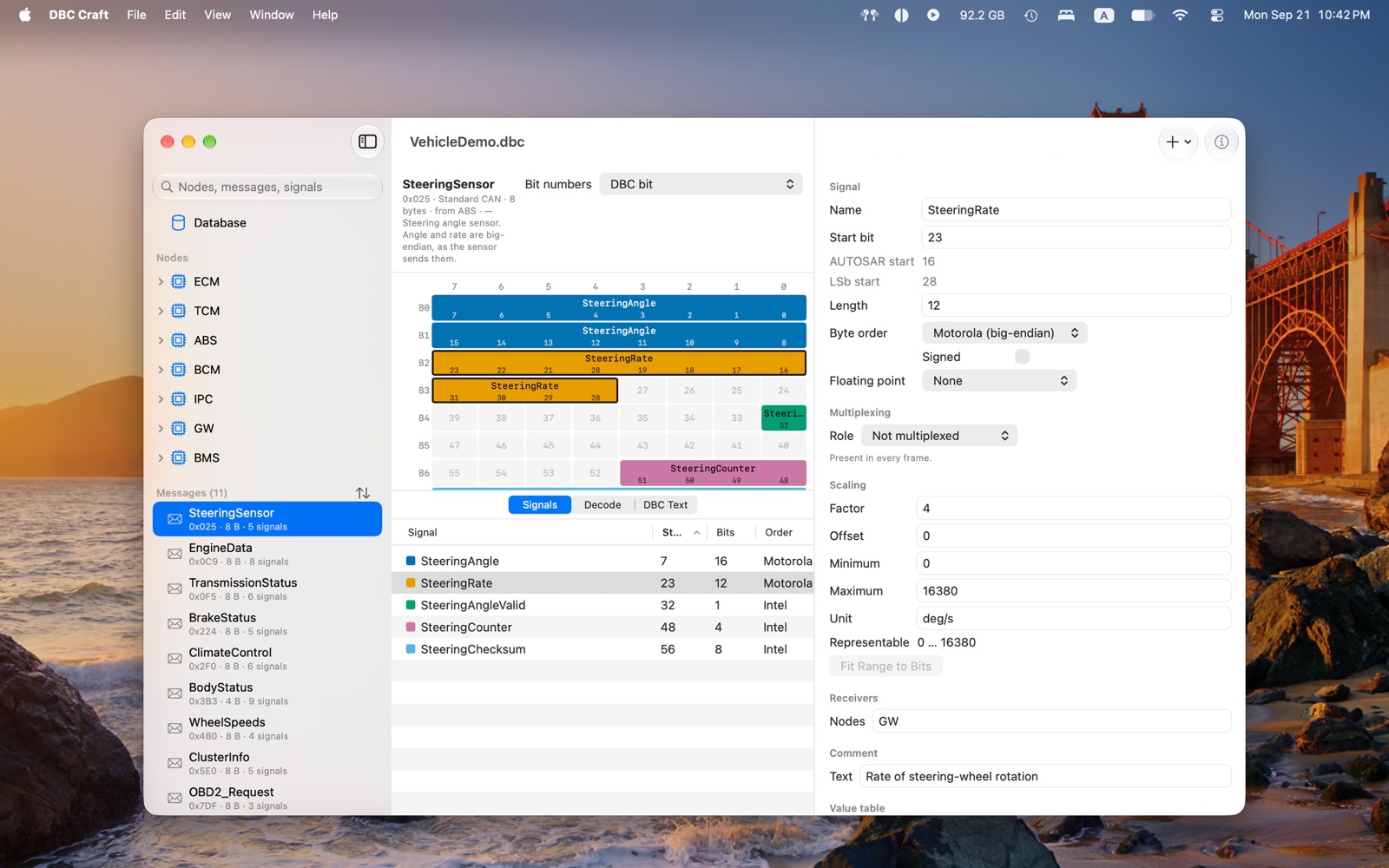Expand the BMS node

pyautogui.click(x=161, y=457)
